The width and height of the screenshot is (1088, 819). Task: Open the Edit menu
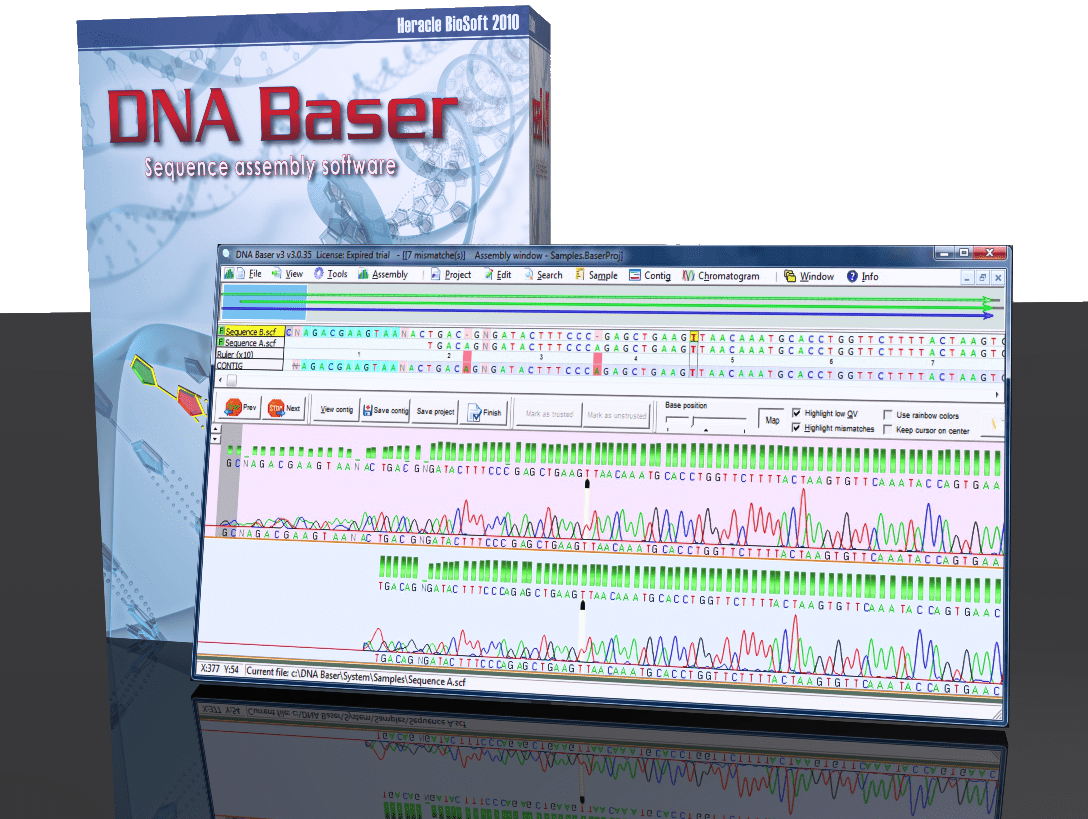click(x=504, y=275)
